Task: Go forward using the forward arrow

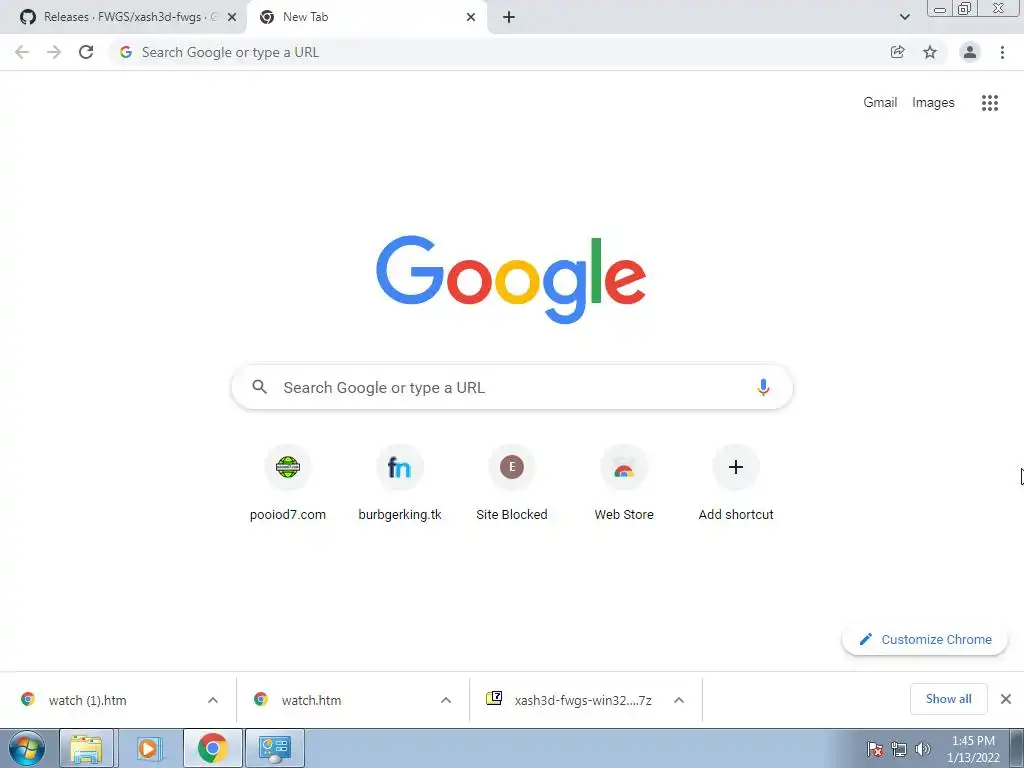Action: tap(54, 52)
